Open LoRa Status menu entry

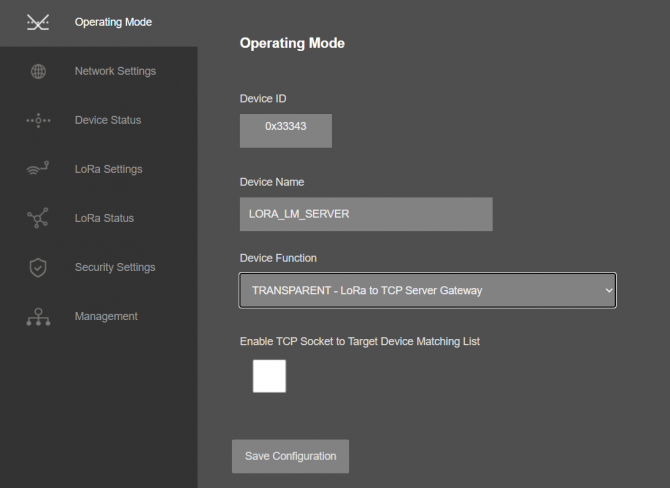pos(104,218)
